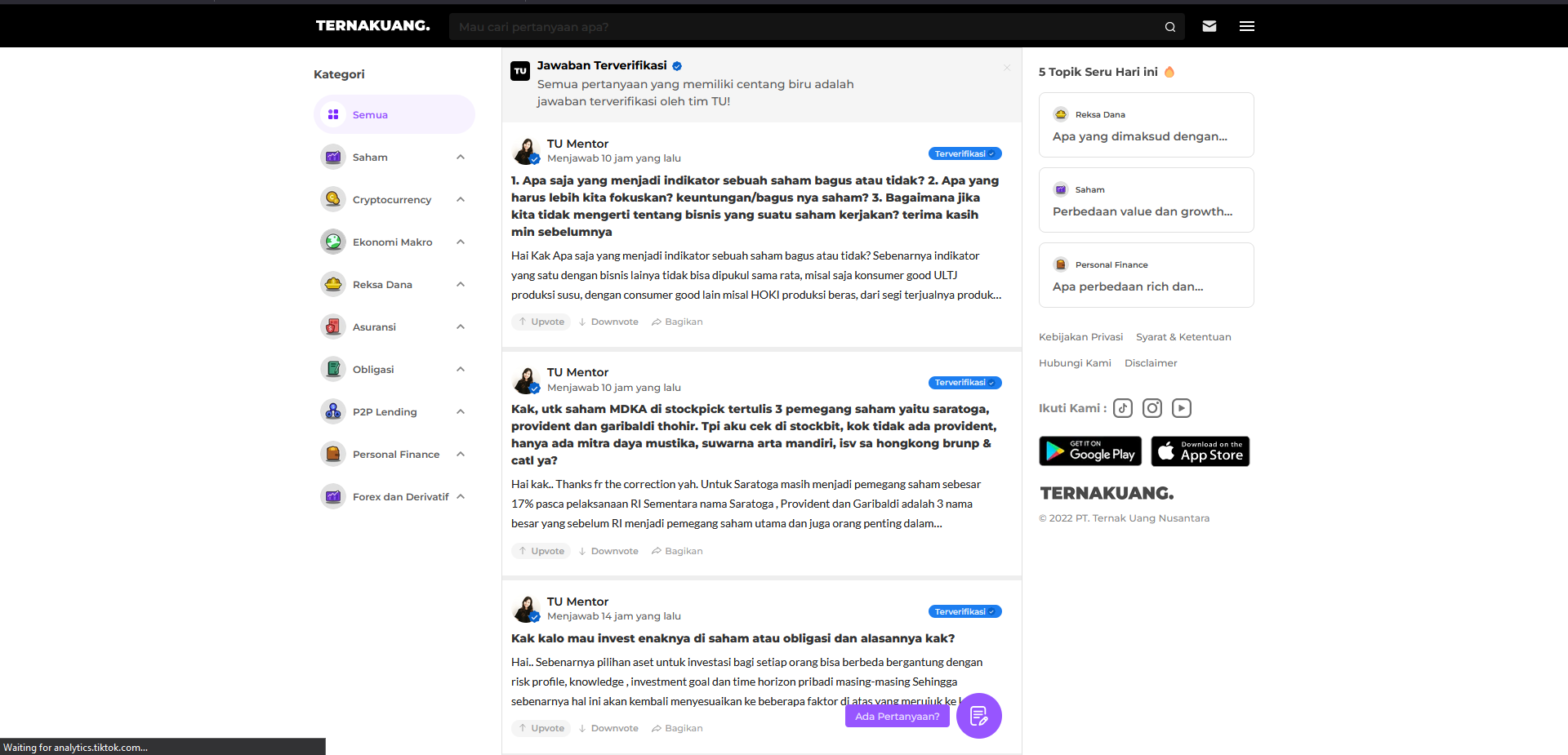Upvote the first answer about saham indicators
This screenshot has height=755, width=1568.
[541, 322]
